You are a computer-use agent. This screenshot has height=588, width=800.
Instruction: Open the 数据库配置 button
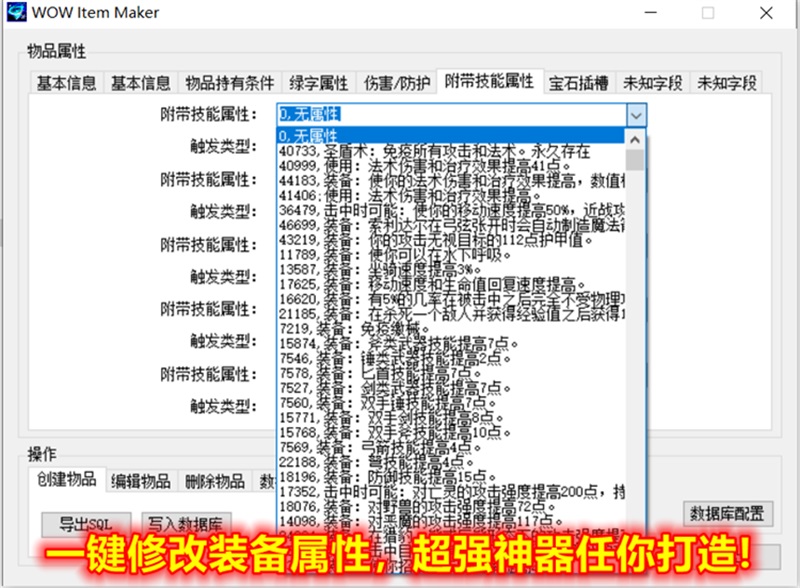pyautogui.click(x=728, y=513)
